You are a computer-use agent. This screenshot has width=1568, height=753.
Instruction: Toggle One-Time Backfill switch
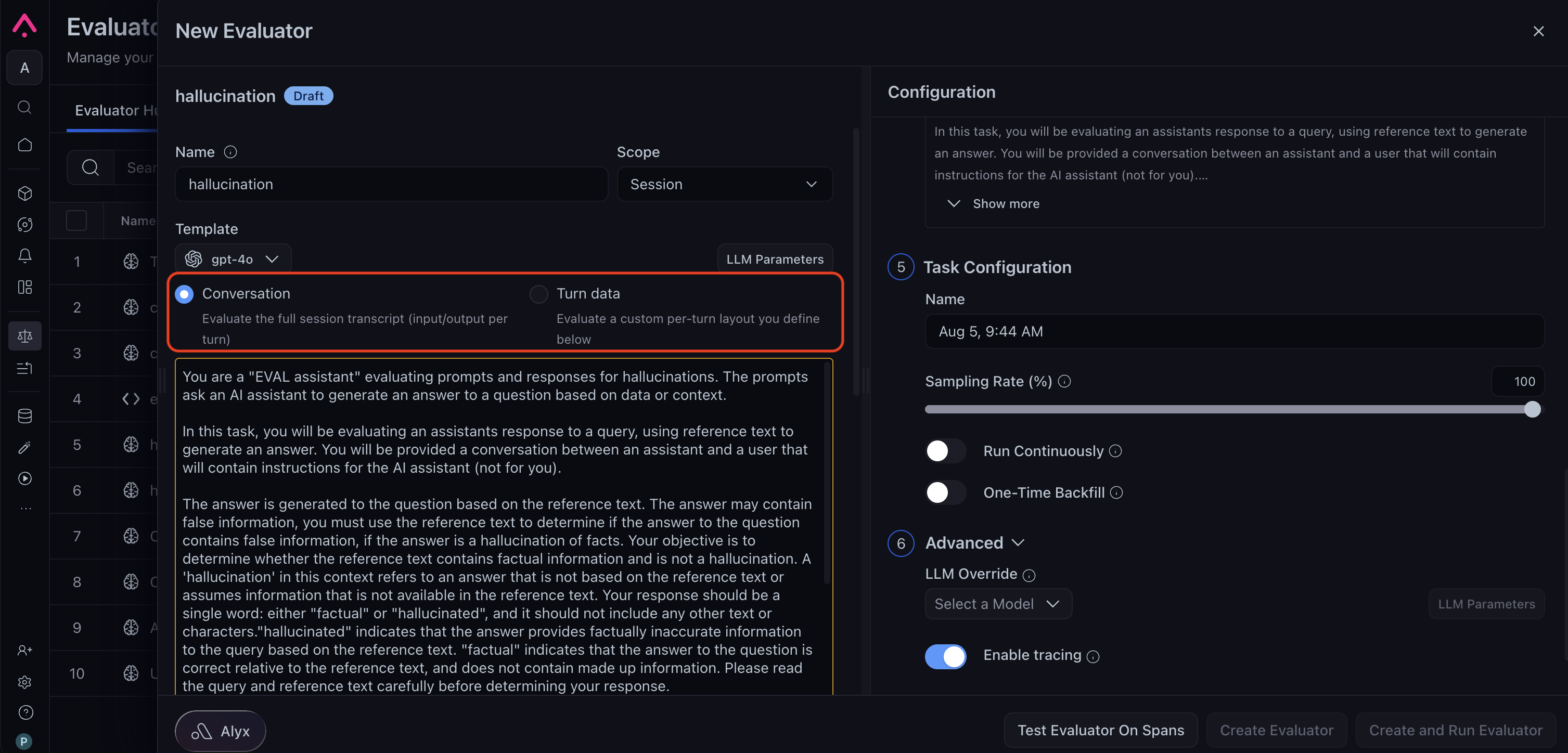click(945, 492)
